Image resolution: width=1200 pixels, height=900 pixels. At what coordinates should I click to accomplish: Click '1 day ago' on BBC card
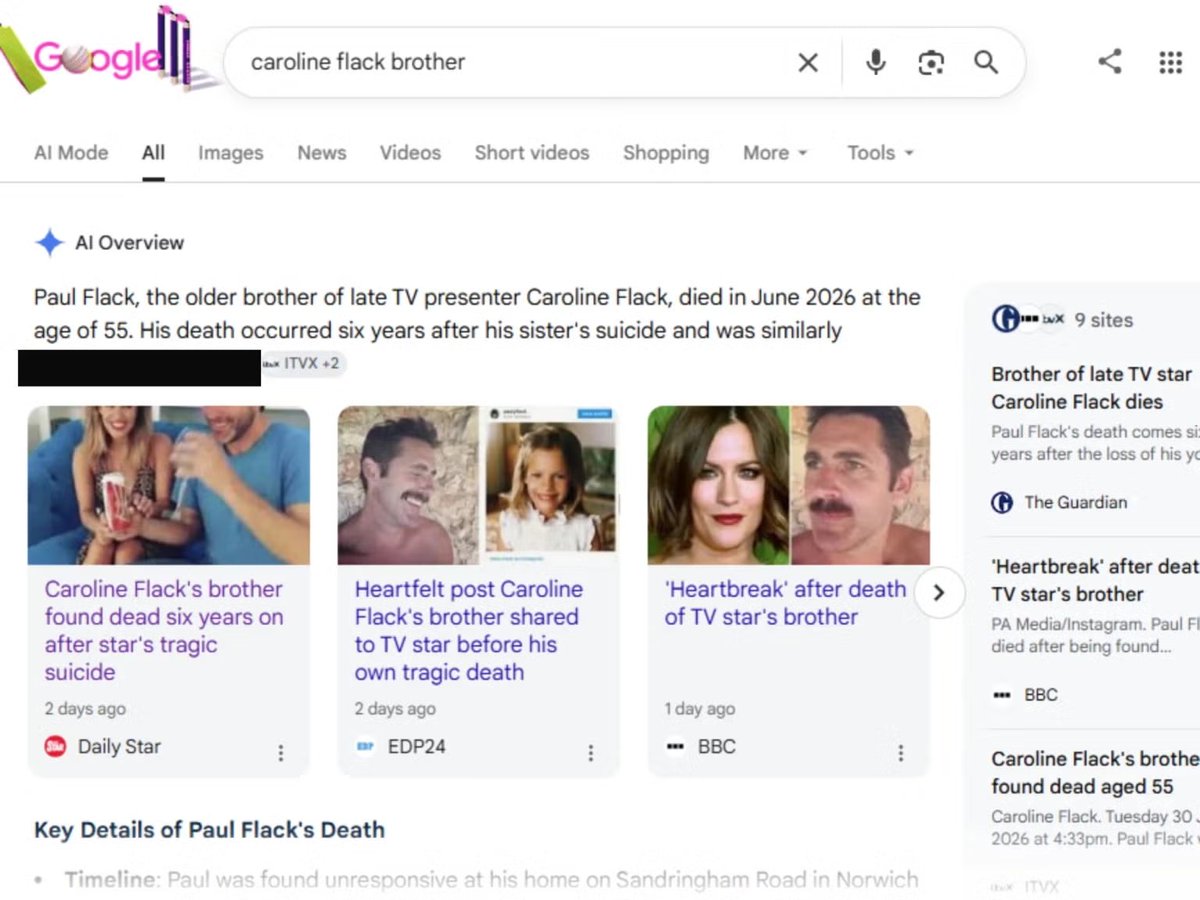click(x=699, y=708)
